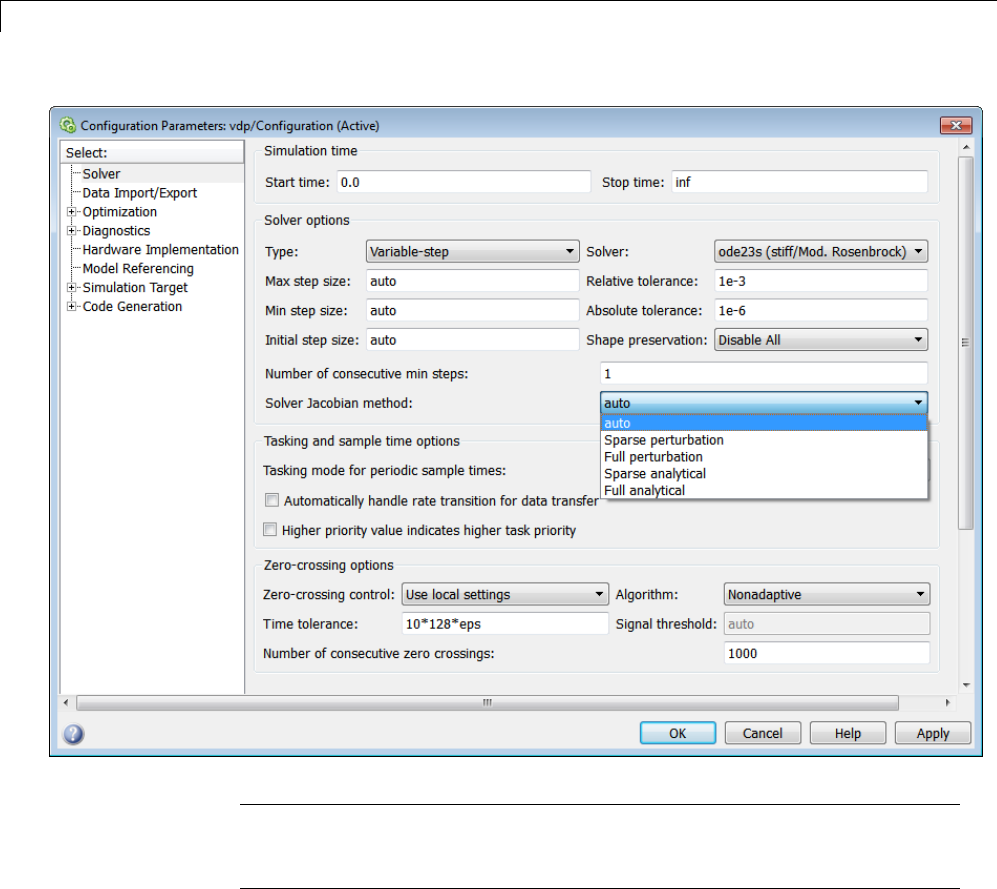Click Number of consecutive zero crossings field
The height and width of the screenshot is (889, 997).
[x=827, y=653]
